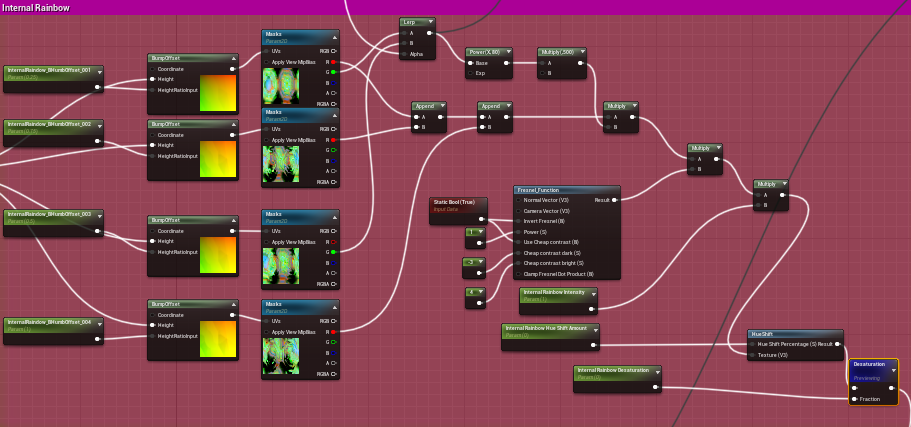Click Invert Fresnel (B) input pin
Image resolution: width=911 pixels, height=427 pixels.
518,221
